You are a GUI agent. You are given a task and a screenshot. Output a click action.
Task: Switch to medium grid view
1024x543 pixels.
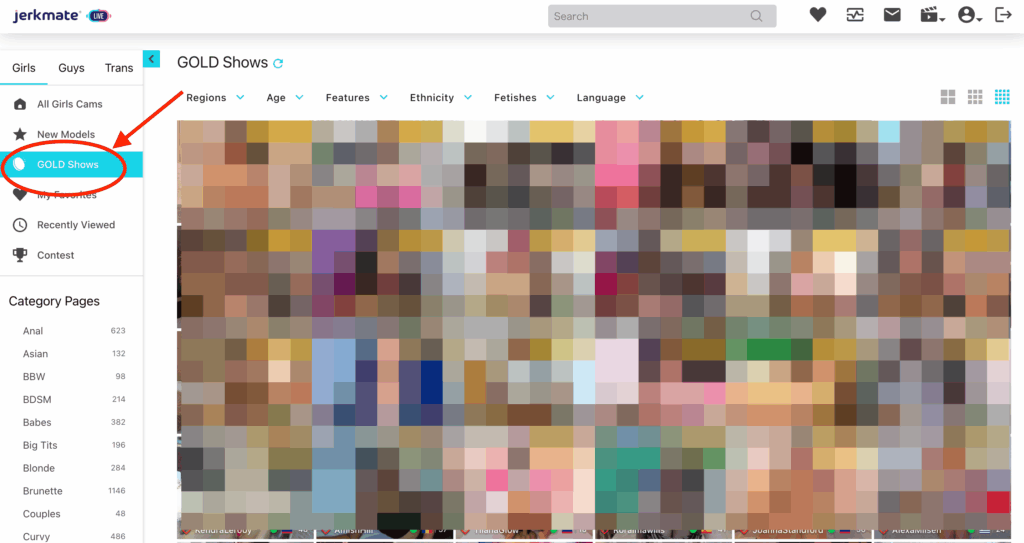[975, 97]
